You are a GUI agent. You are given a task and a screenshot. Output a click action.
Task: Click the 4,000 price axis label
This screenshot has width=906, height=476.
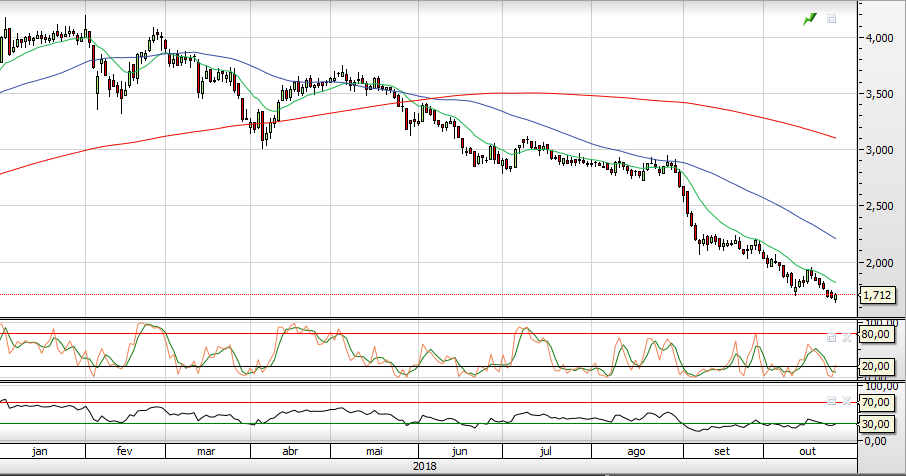[x=880, y=38]
